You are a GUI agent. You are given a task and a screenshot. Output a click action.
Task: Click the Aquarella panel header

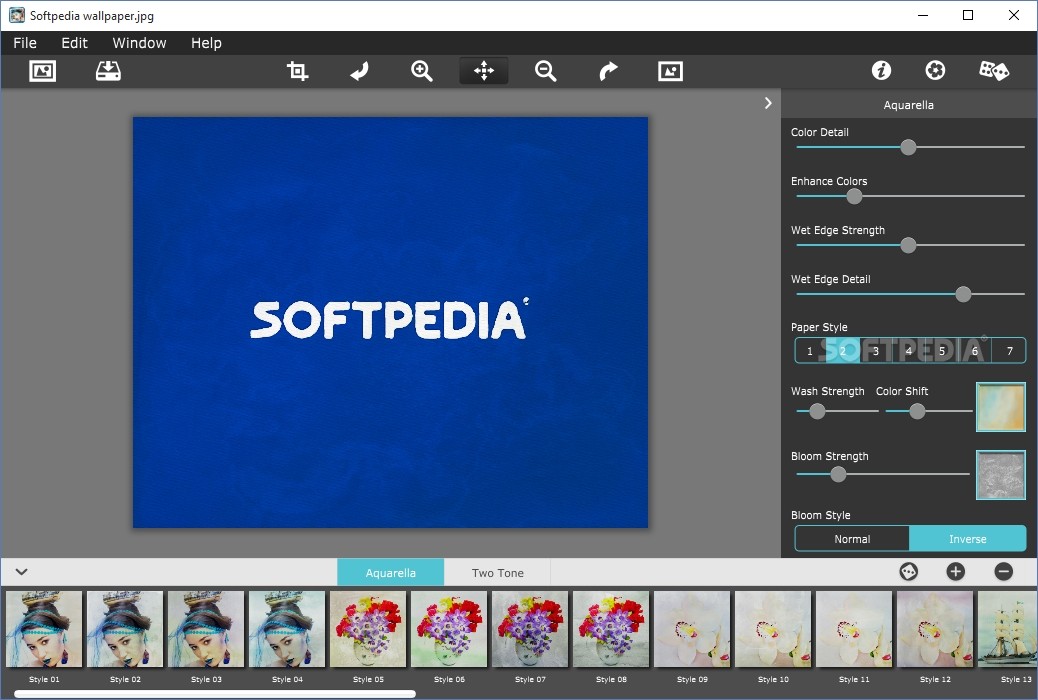pyautogui.click(x=909, y=105)
